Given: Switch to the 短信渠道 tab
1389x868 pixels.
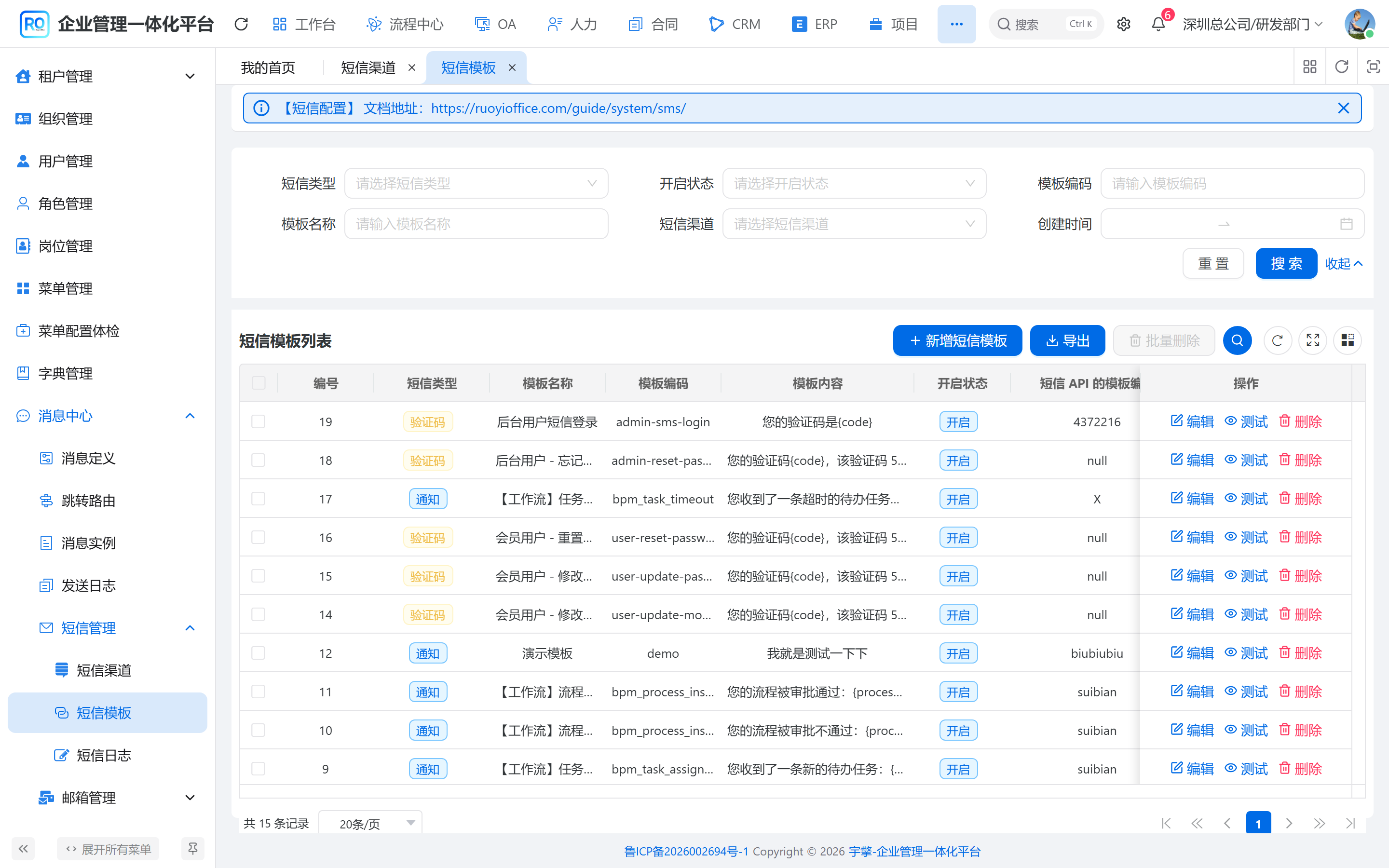Looking at the screenshot, I should [368, 68].
